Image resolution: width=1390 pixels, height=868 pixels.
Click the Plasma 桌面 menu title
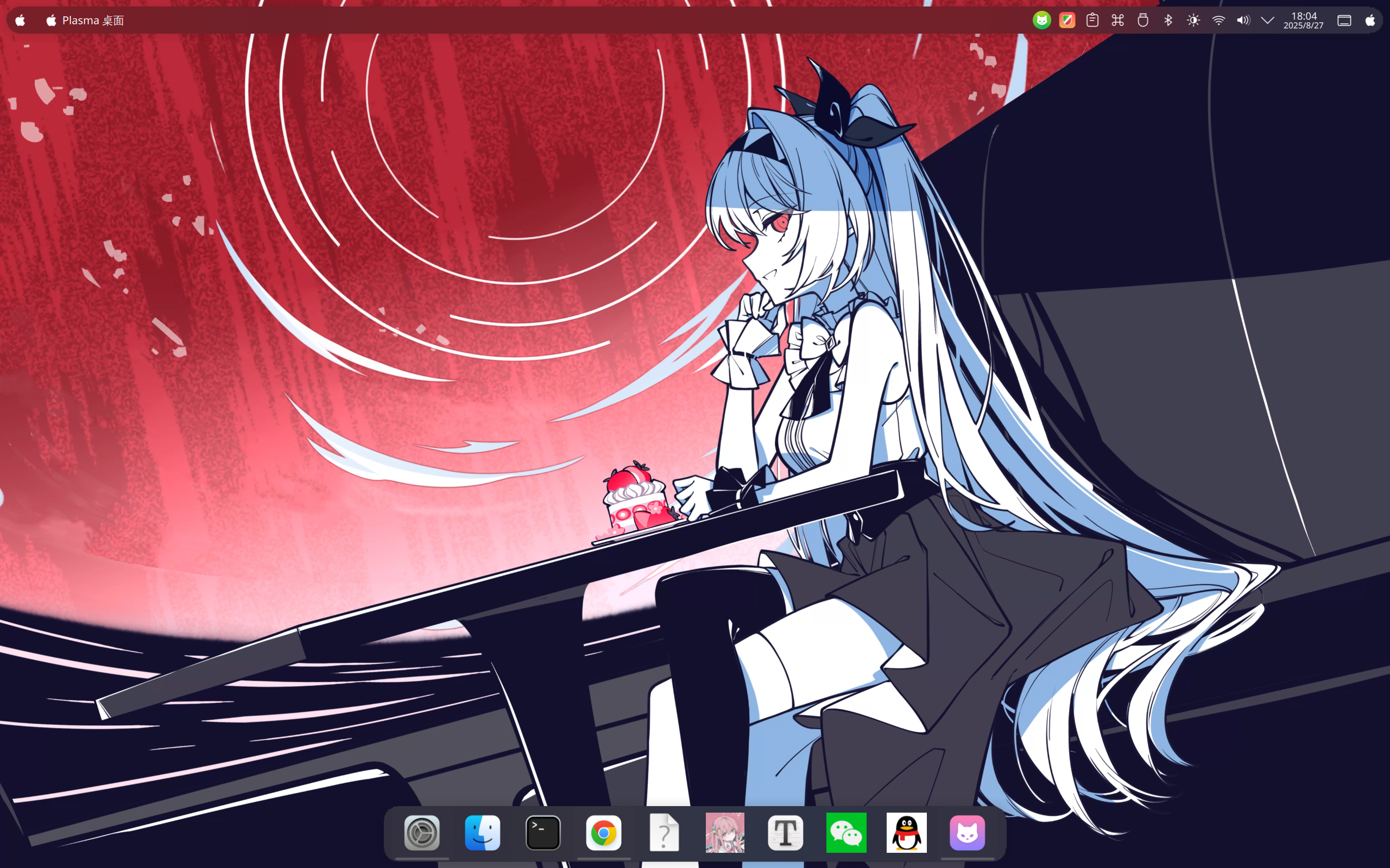[92, 21]
